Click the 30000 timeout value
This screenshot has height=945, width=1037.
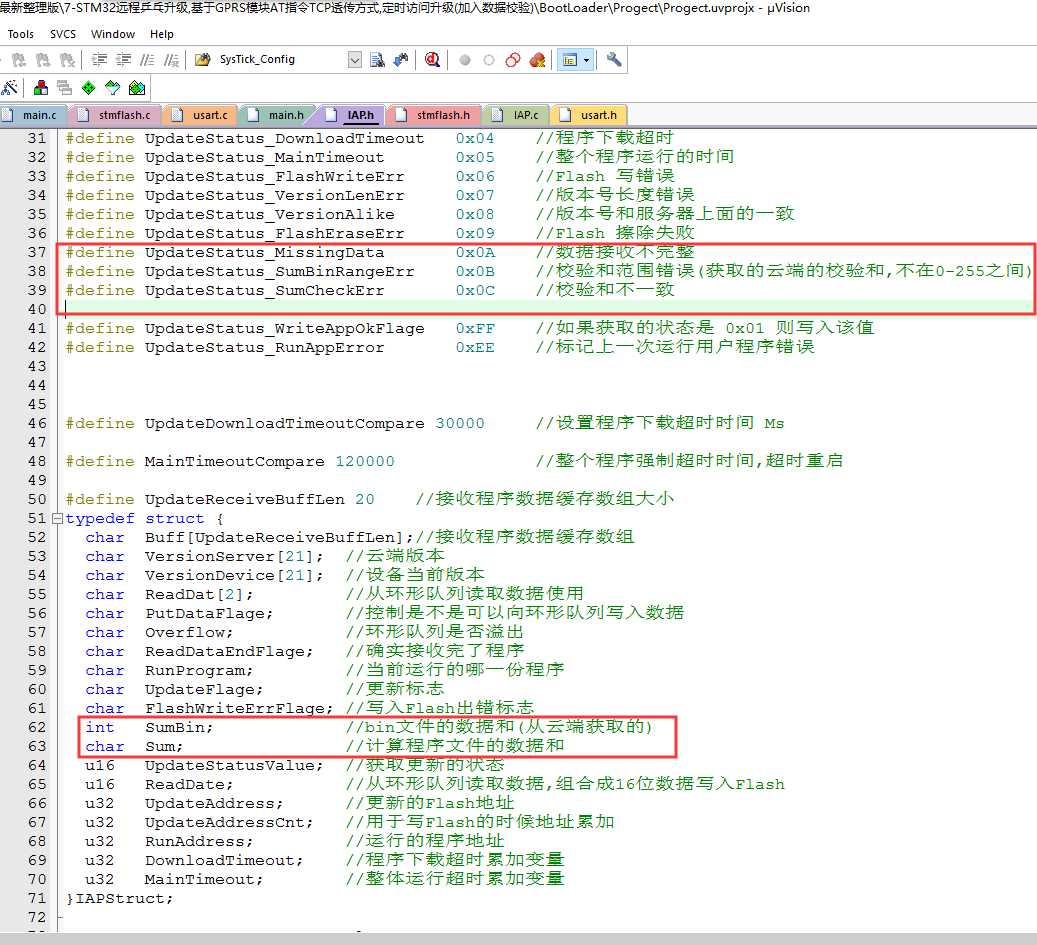(x=460, y=423)
